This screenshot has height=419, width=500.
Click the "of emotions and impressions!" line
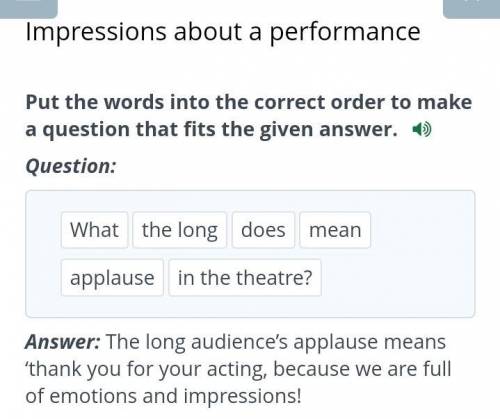coord(163,396)
